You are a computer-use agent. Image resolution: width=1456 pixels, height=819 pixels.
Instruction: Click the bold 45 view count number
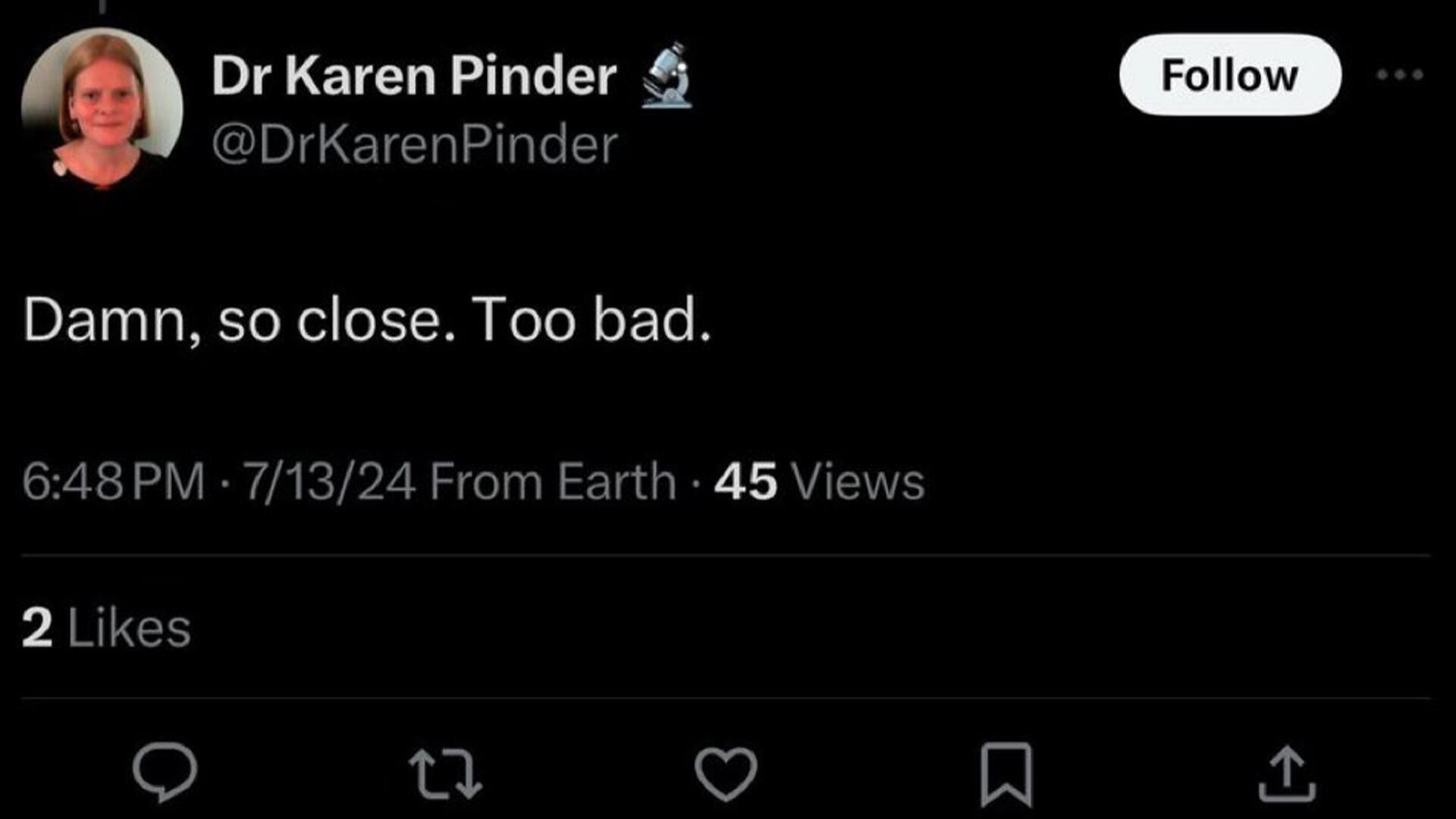pos(745,482)
